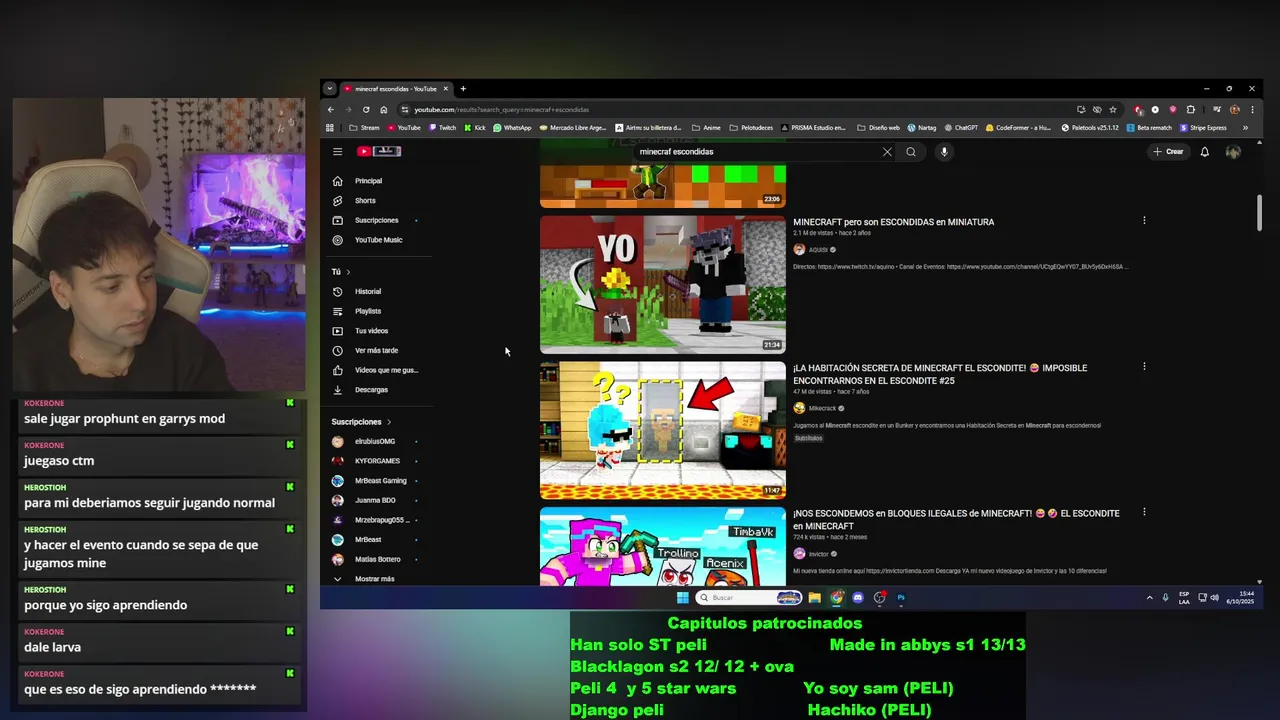Show more bookmarks via overflow chevron
The height and width of the screenshot is (720, 1280).
coord(1245,128)
